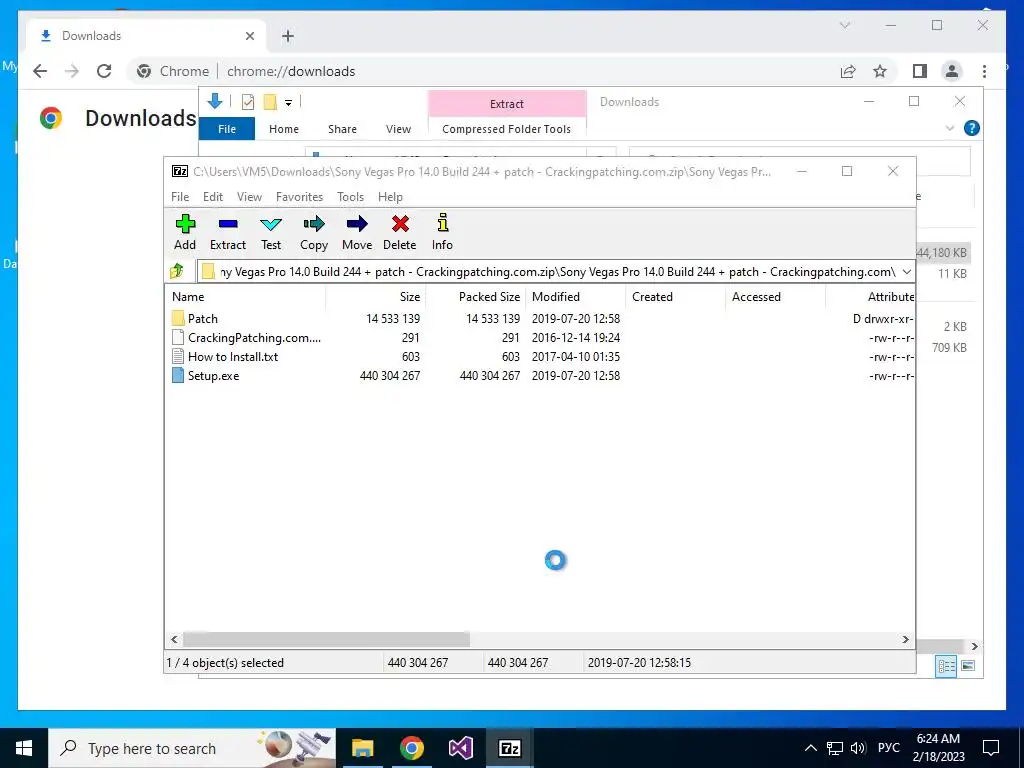
Task: Open the Explorer help question mark
Action: [x=972, y=128]
